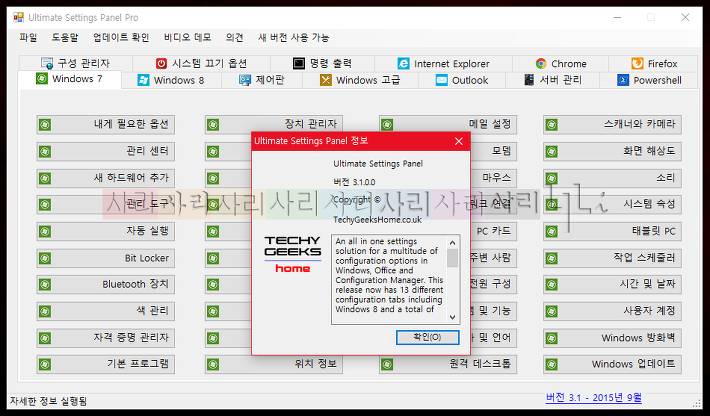Open 자격 증명 관리자
Screen dimensions: 710x416
[x=106, y=338]
